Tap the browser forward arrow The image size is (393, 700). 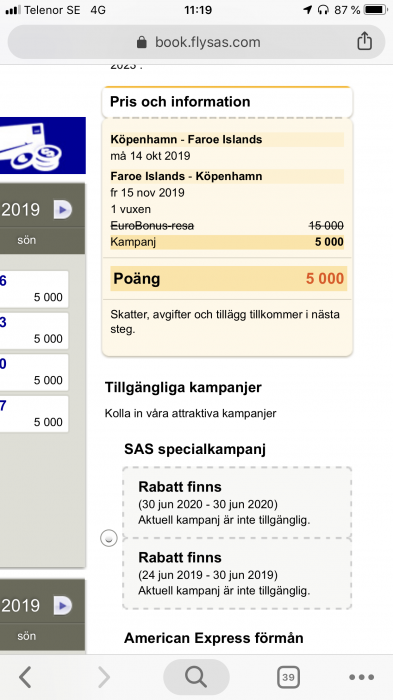[104, 677]
